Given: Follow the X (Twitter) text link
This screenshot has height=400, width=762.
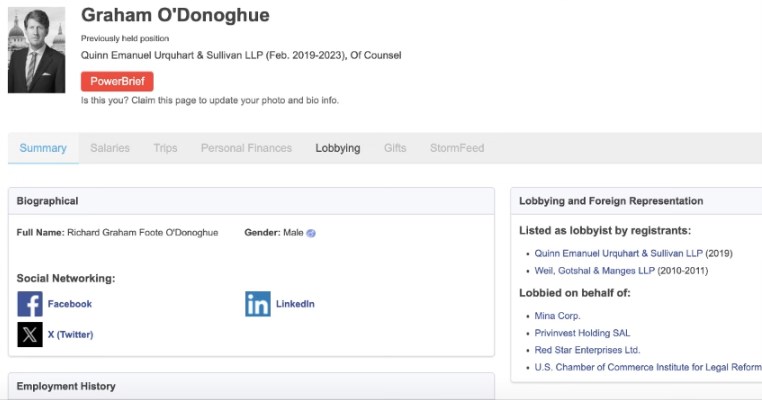Looking at the screenshot, I should [70, 334].
